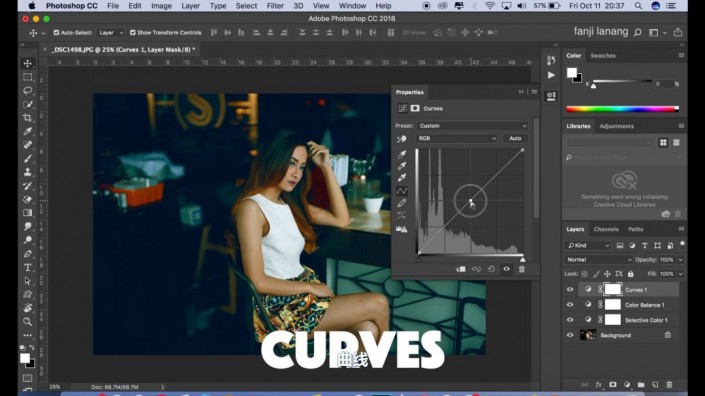This screenshot has height=396, width=705.
Task: Select the Clone Stamp tool
Action: (x=28, y=172)
